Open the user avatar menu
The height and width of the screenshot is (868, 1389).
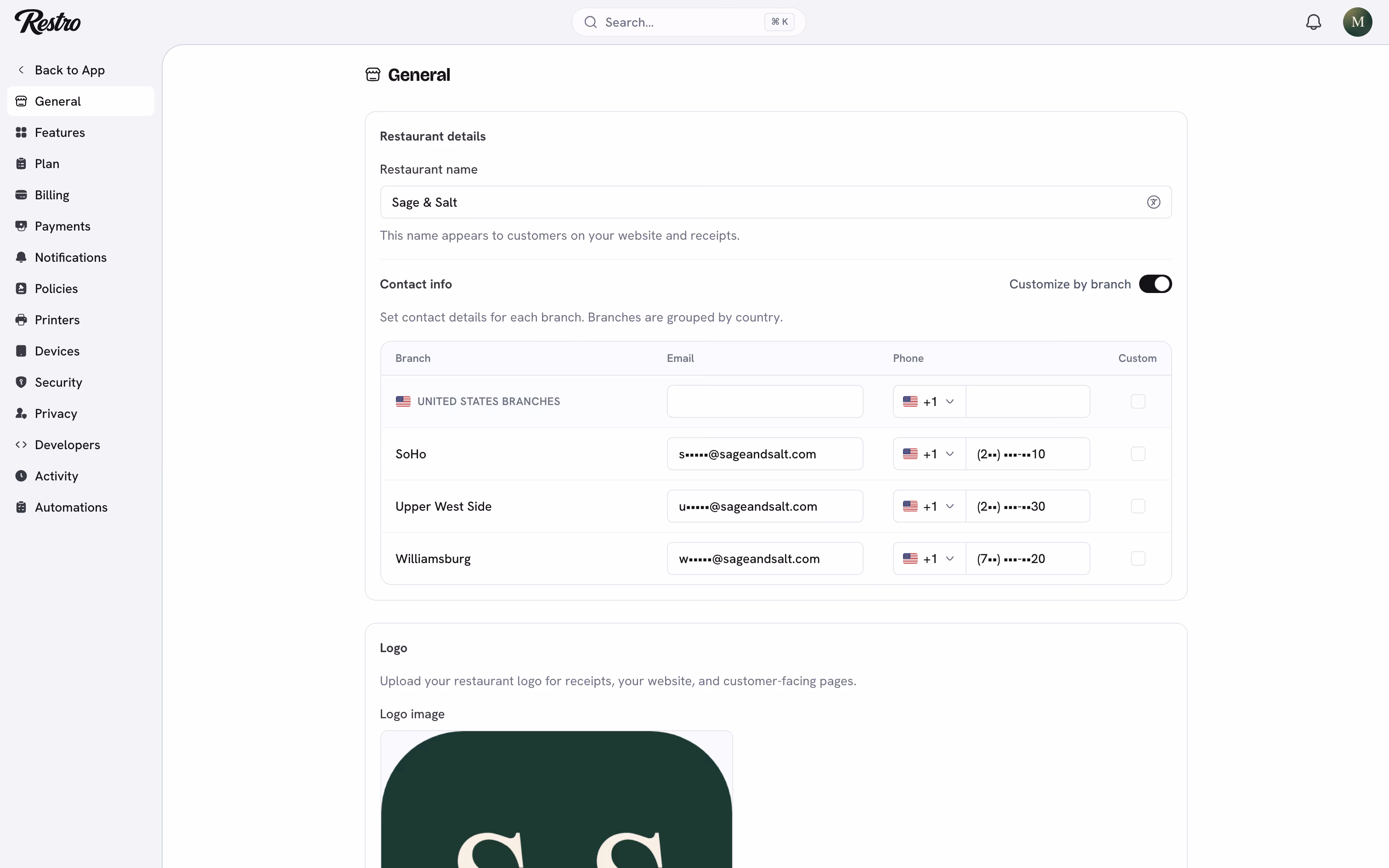(1357, 22)
